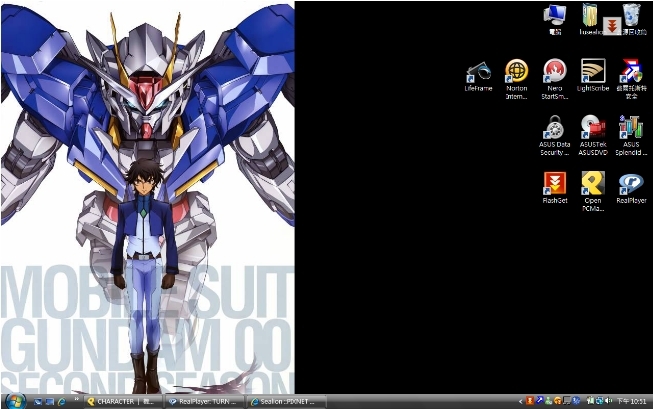
Task: Select the ASUS Data Security shortcut
Action: pos(554,135)
